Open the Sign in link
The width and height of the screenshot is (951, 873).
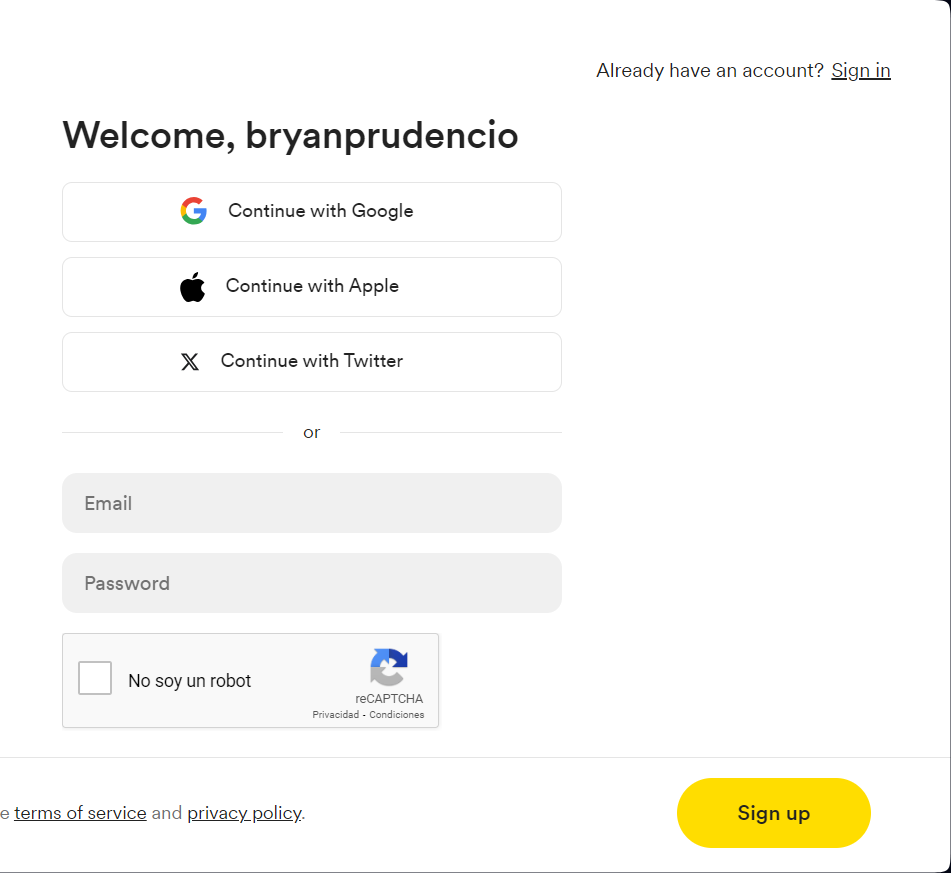pos(861,70)
